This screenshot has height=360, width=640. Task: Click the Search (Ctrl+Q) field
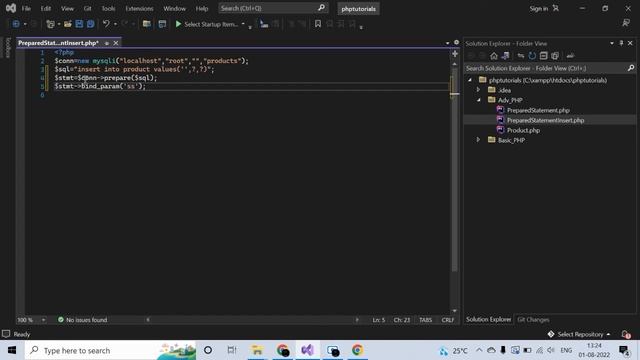tap(273, 8)
